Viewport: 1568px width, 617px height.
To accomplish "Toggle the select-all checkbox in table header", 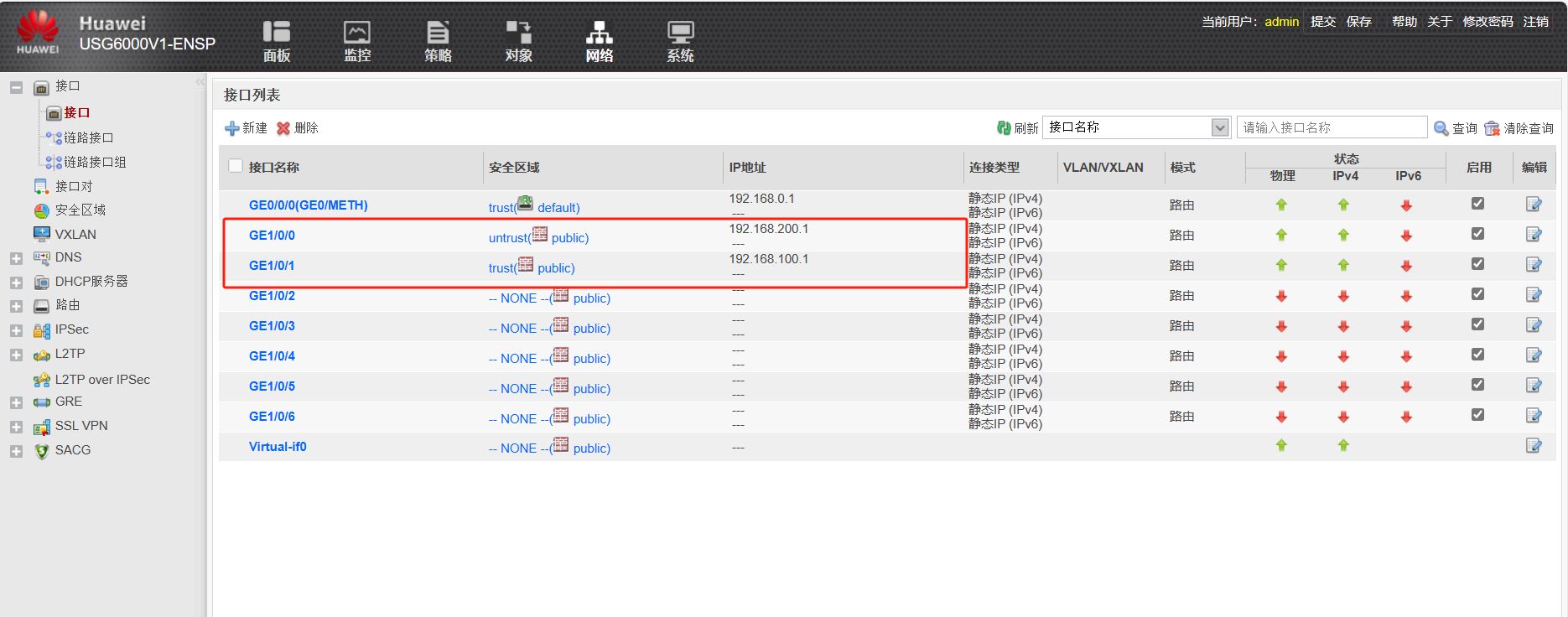I will click(x=236, y=166).
